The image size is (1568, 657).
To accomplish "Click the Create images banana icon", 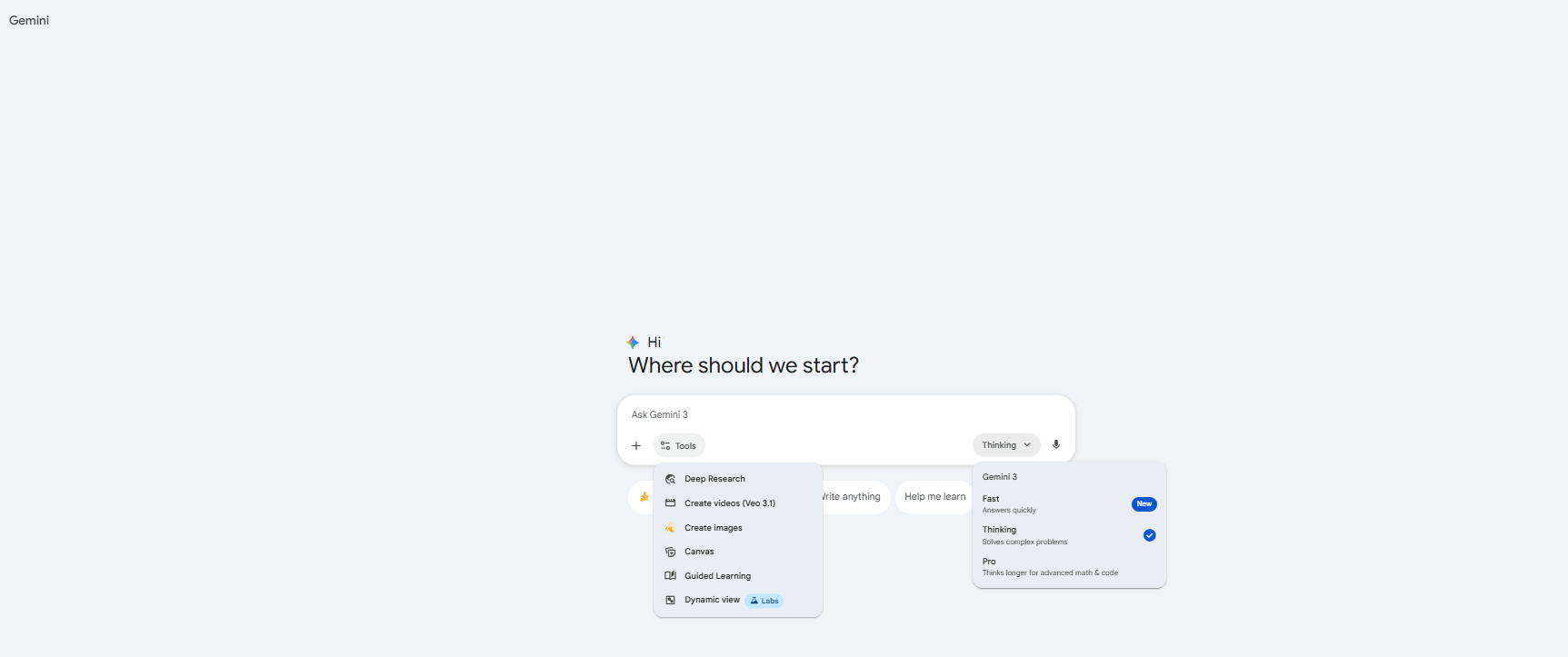I will 670,528.
